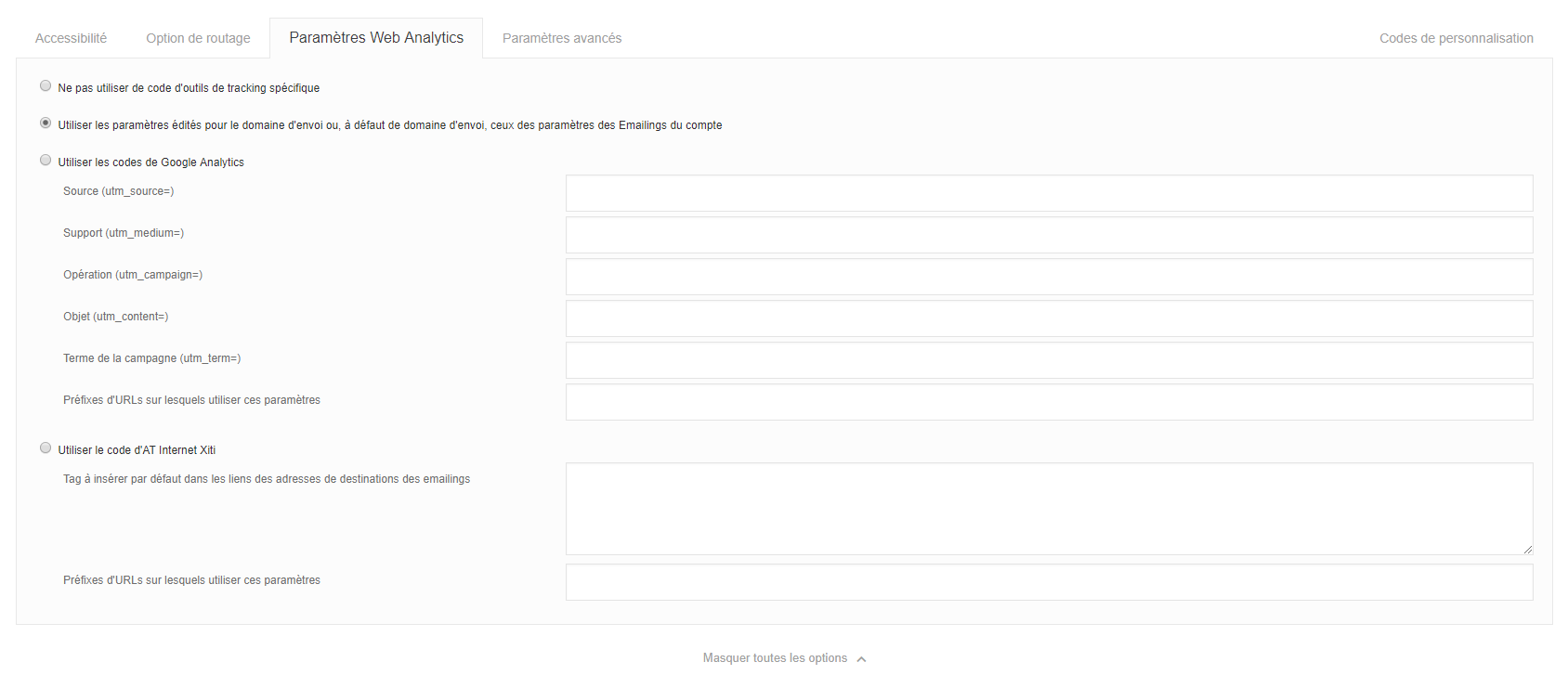Collapse options using the chevron-up icon

click(x=861, y=659)
